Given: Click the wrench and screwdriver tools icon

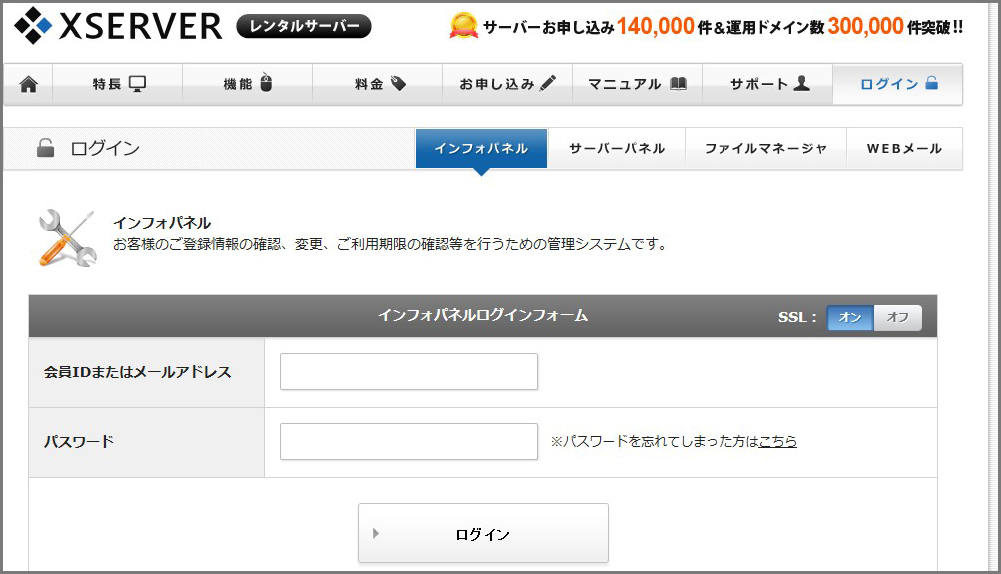Looking at the screenshot, I should pyautogui.click(x=67, y=238).
